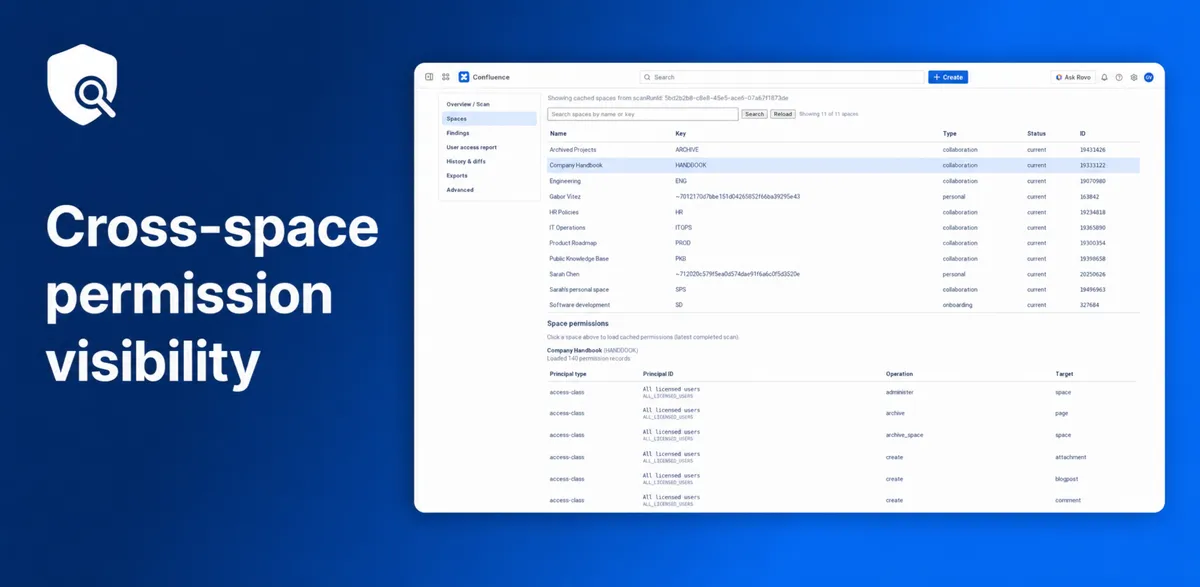Click the administer operation cell
Image resolution: width=1200 pixels, height=587 pixels.
click(x=900, y=392)
